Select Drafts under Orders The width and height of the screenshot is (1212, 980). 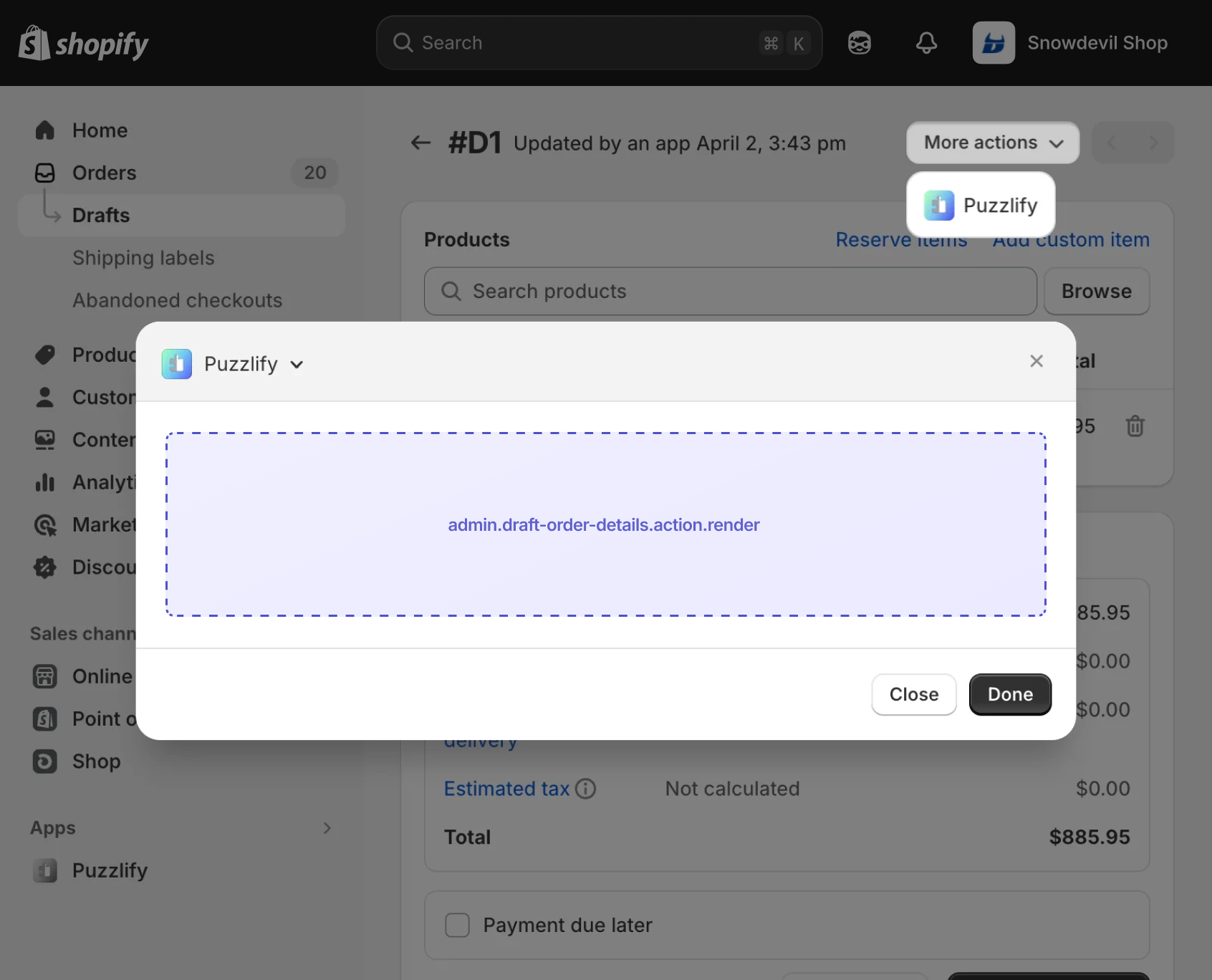point(182,215)
